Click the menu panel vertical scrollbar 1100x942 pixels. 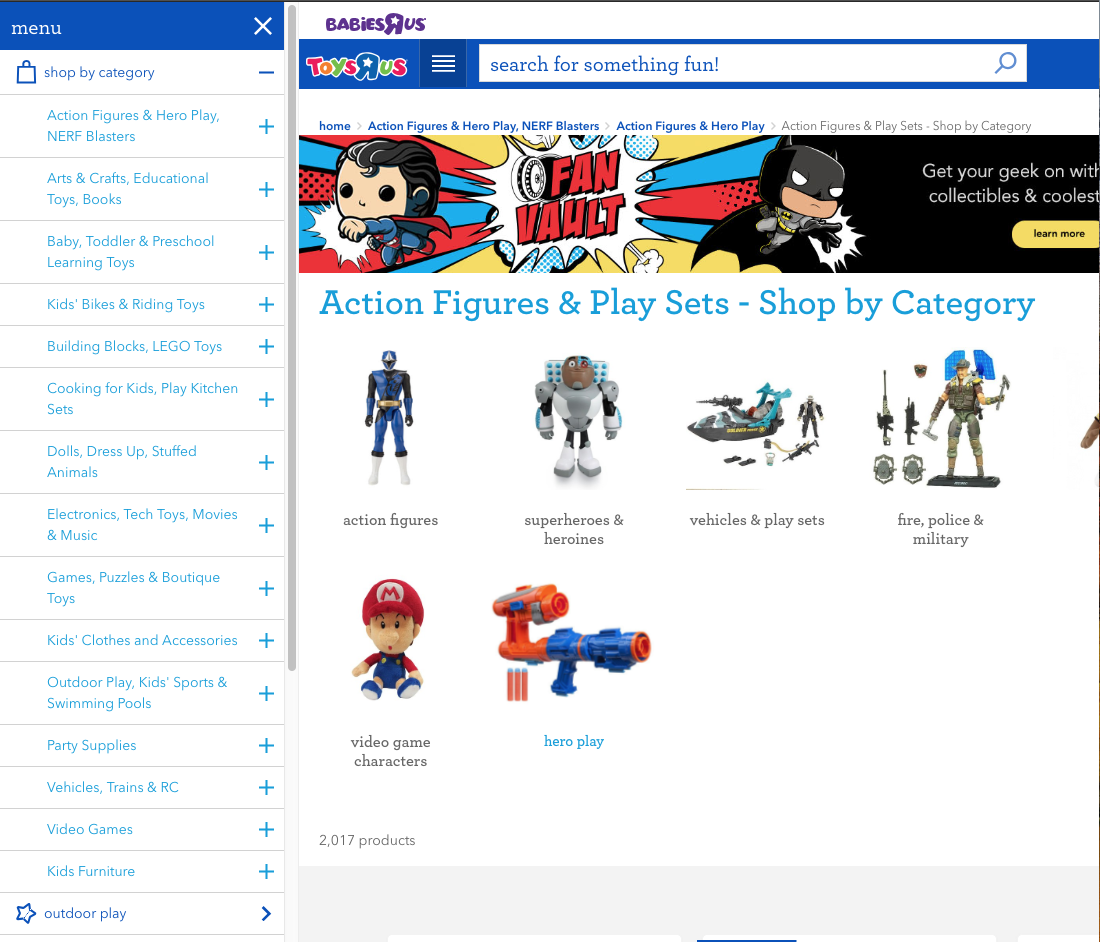click(x=292, y=337)
